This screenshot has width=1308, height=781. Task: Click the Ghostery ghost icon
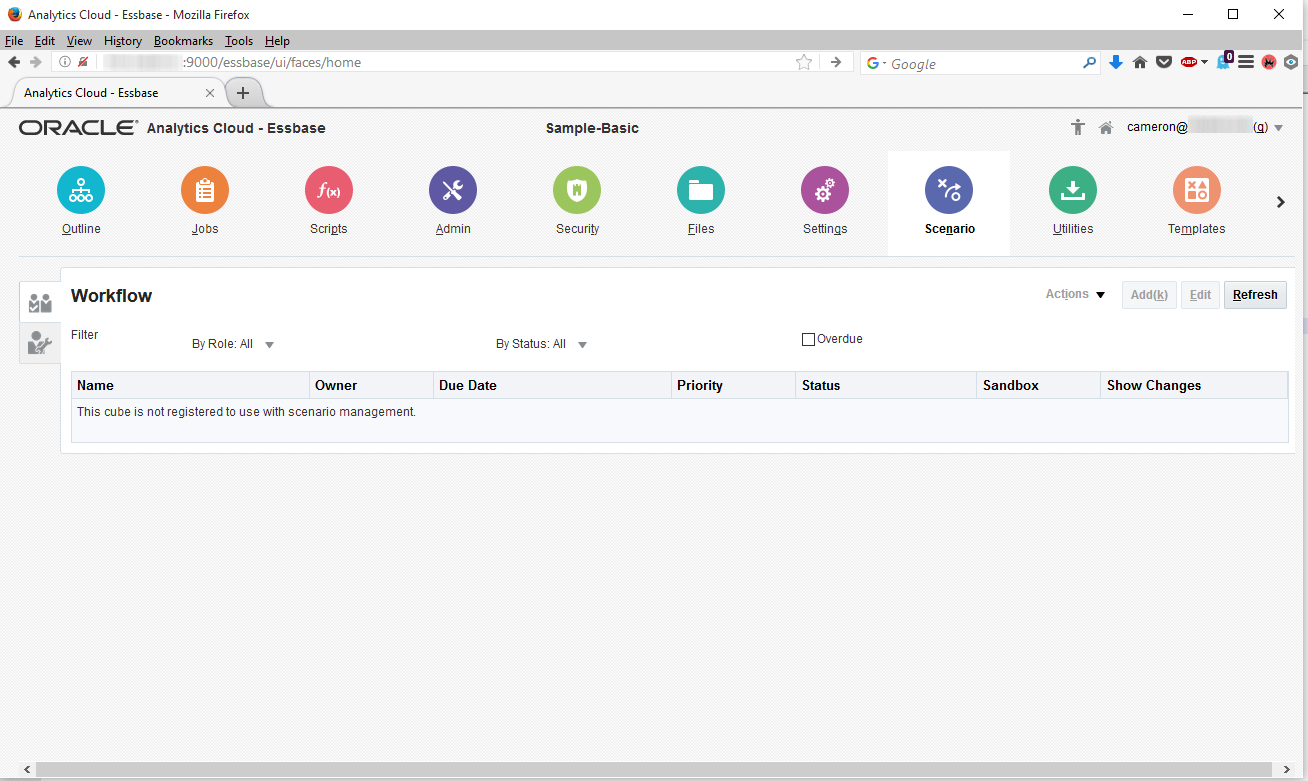click(x=1223, y=62)
